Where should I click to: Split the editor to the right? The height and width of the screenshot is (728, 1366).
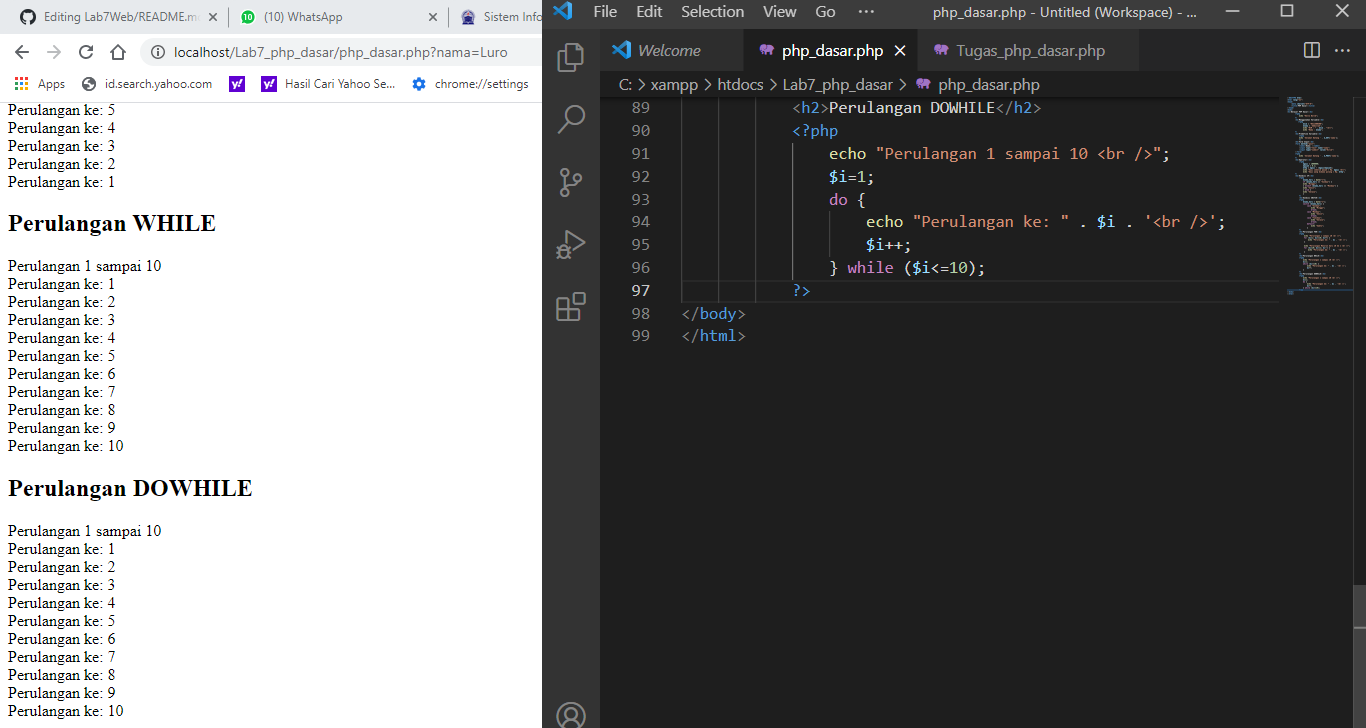(1312, 50)
